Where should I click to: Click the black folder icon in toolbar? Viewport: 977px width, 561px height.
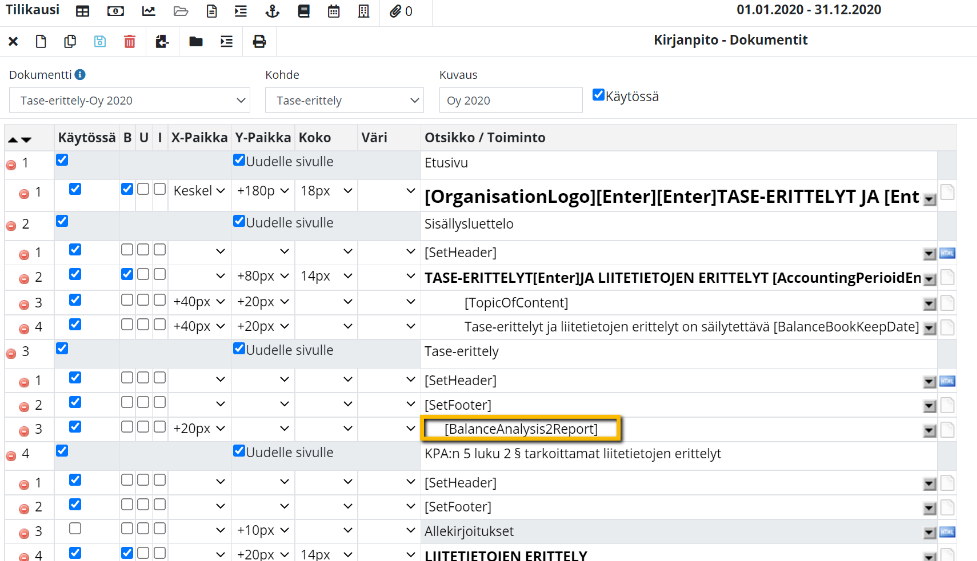pyautogui.click(x=196, y=41)
